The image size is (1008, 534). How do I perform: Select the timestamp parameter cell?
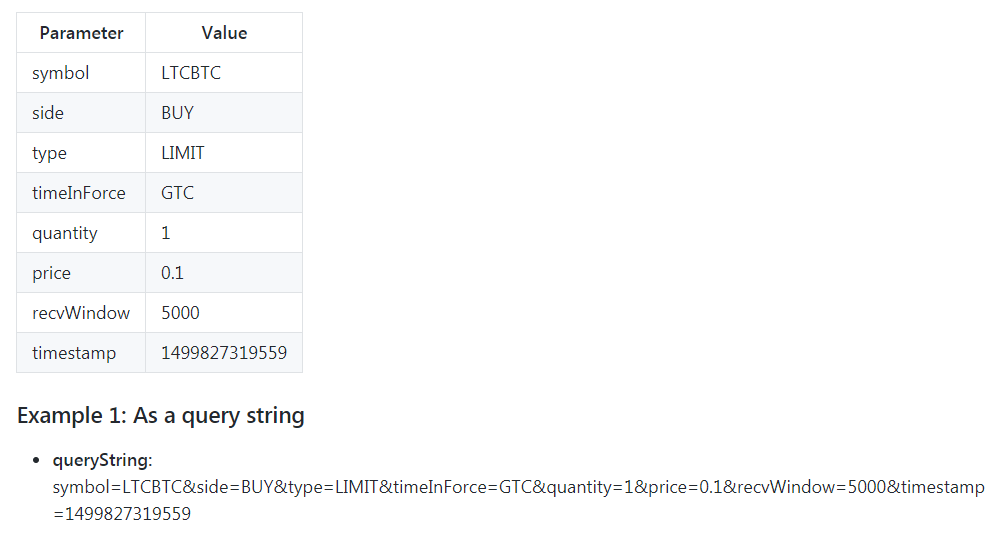81,353
